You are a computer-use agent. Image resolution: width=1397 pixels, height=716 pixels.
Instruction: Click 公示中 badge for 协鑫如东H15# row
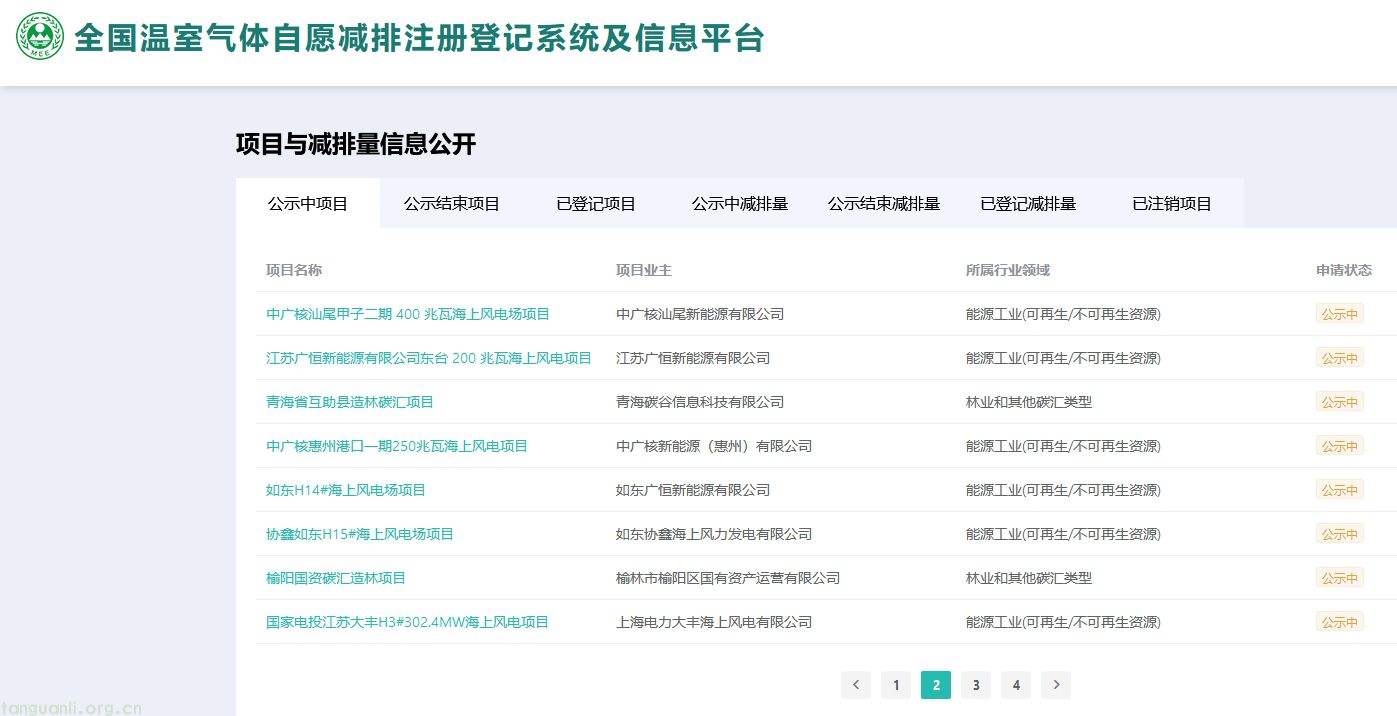pyautogui.click(x=1340, y=534)
